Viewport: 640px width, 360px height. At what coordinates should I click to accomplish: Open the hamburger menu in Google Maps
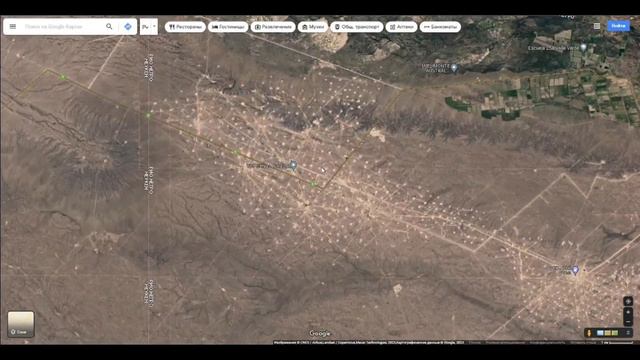[x=13, y=27]
